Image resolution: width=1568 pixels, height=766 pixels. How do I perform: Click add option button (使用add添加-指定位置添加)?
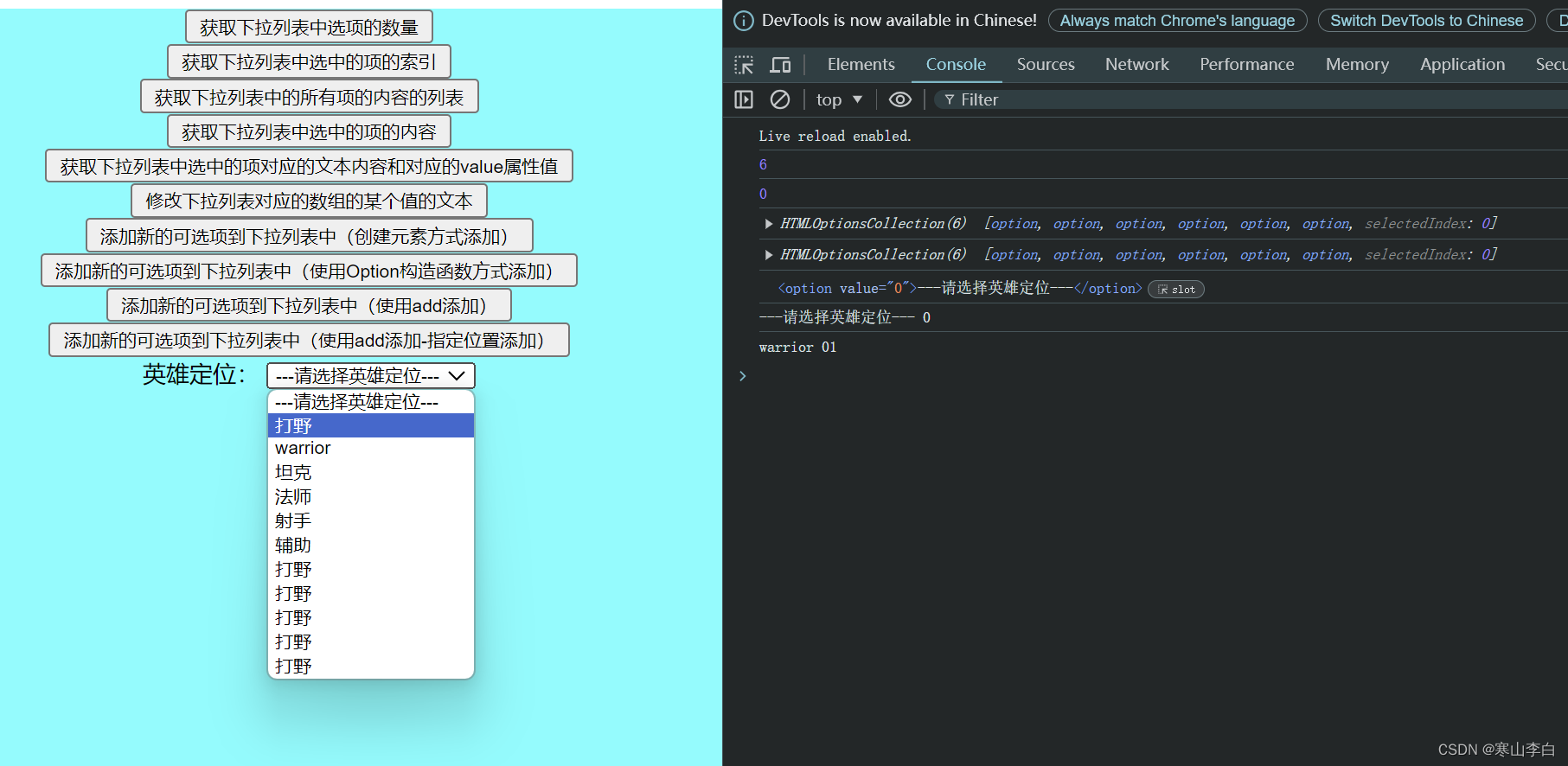pos(309,340)
